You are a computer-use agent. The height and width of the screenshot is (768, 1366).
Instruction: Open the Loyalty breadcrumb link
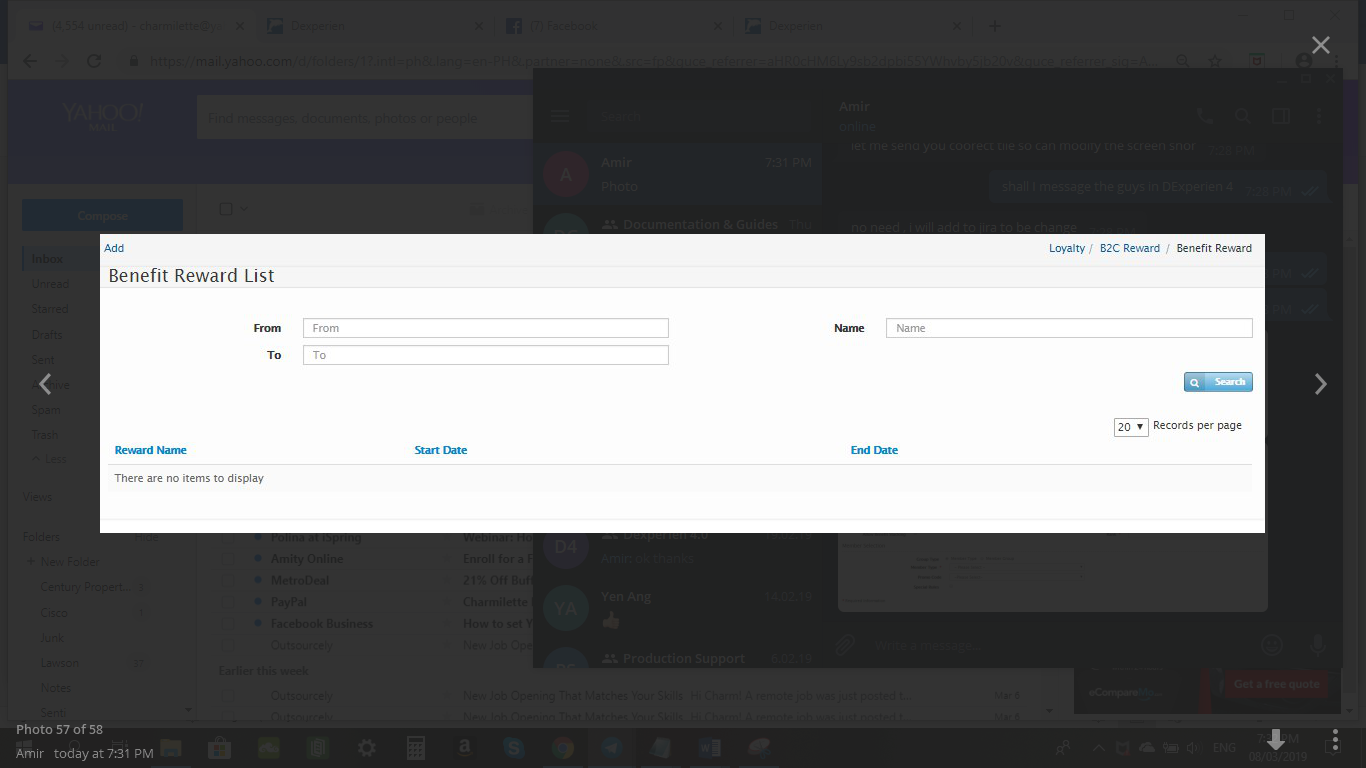[1066, 248]
